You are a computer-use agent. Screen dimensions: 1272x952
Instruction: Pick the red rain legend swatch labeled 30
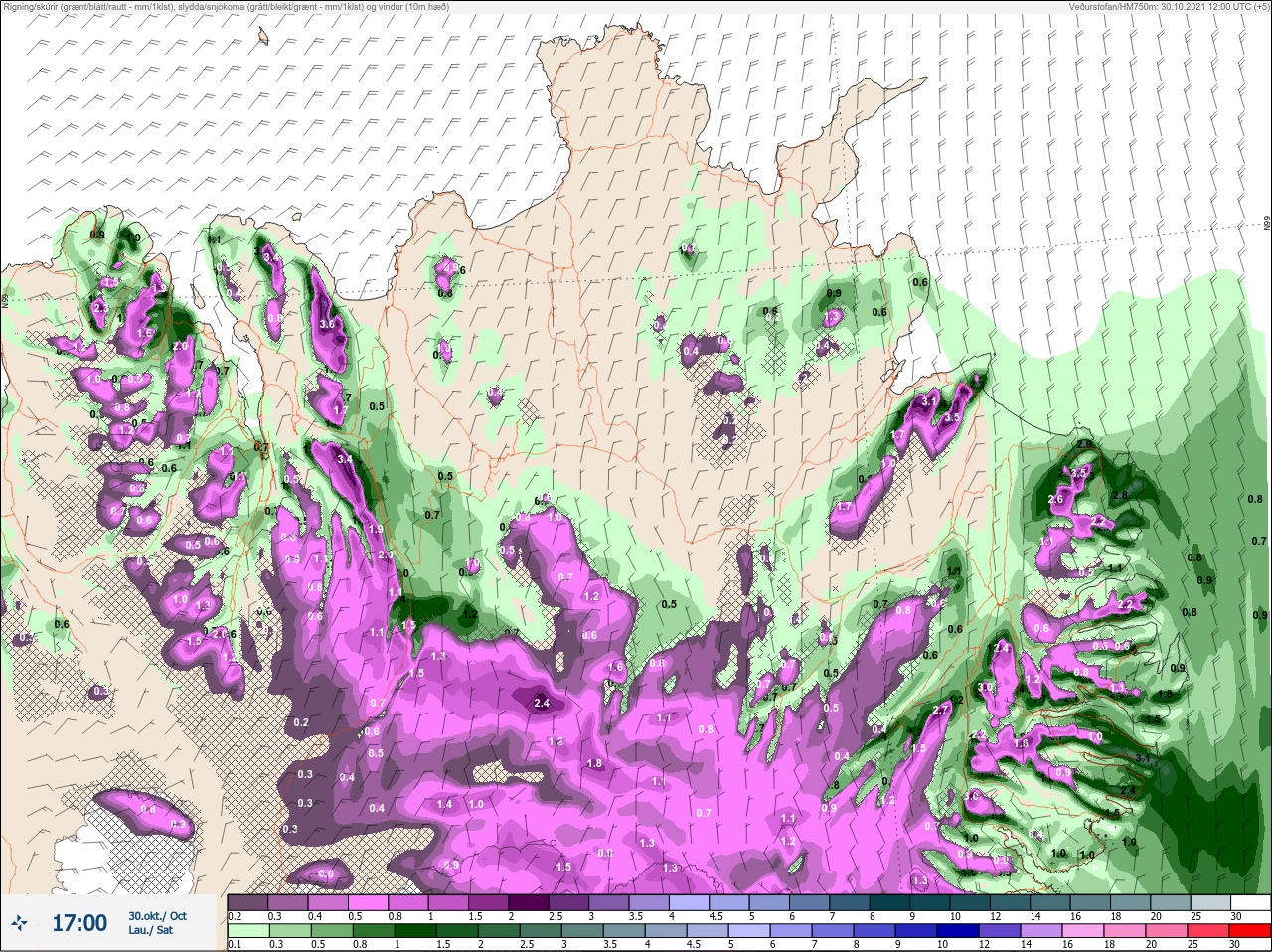pos(1251,930)
